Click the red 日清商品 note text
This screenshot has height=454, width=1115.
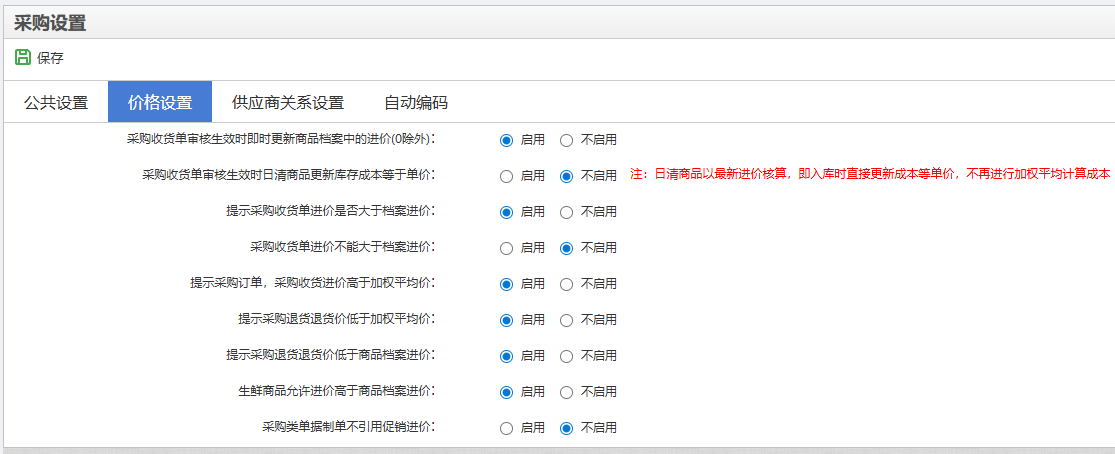870,174
